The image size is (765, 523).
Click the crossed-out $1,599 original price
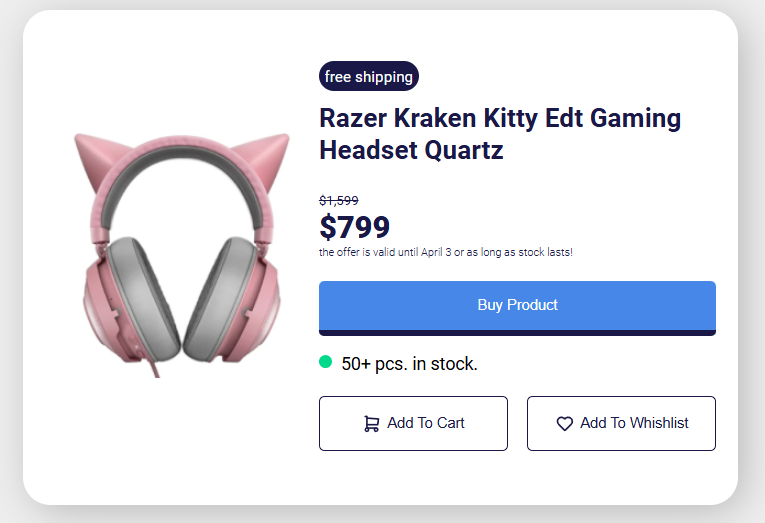[339, 200]
